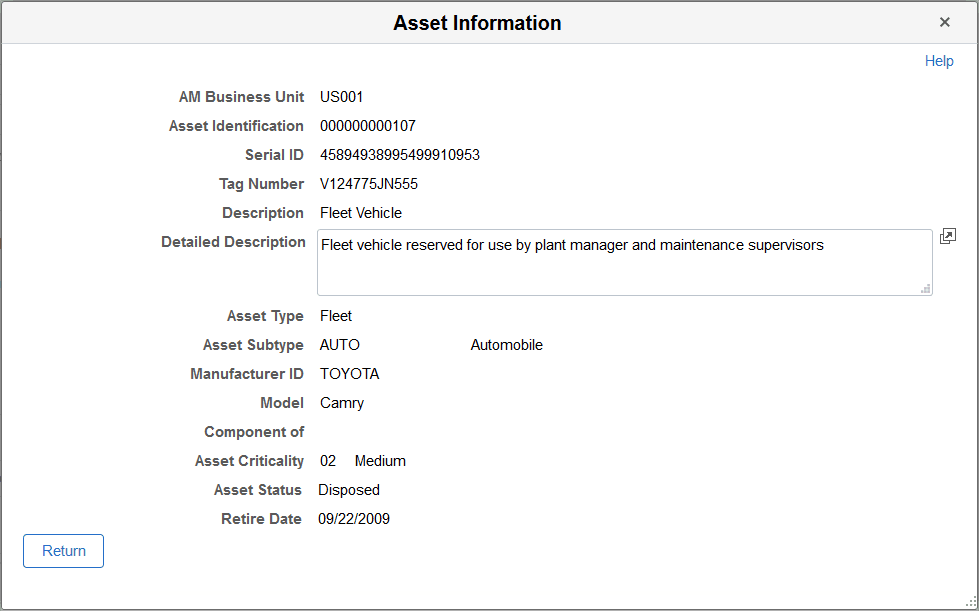979x611 pixels.
Task: Click the close X on Asset Information dialog
Action: coord(944,21)
